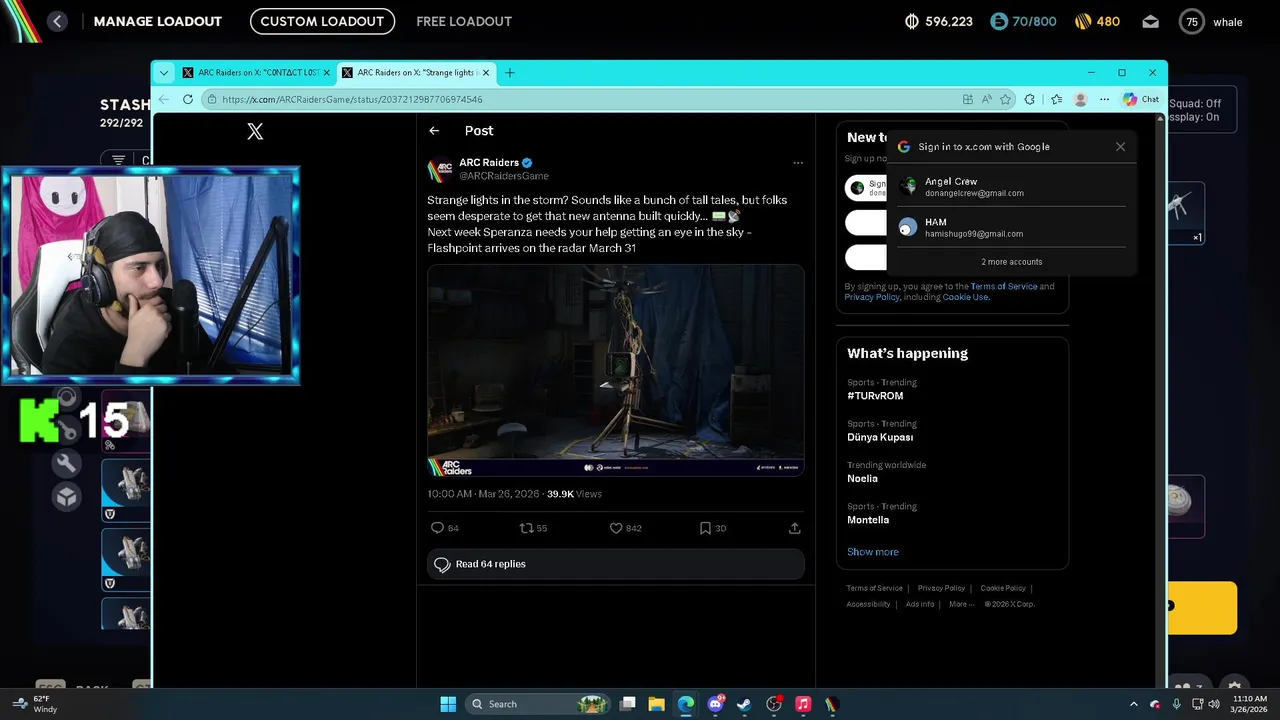Screen dimensions: 1280x720
Task: Choose the Angel Crew Google account
Action: click(1011, 187)
